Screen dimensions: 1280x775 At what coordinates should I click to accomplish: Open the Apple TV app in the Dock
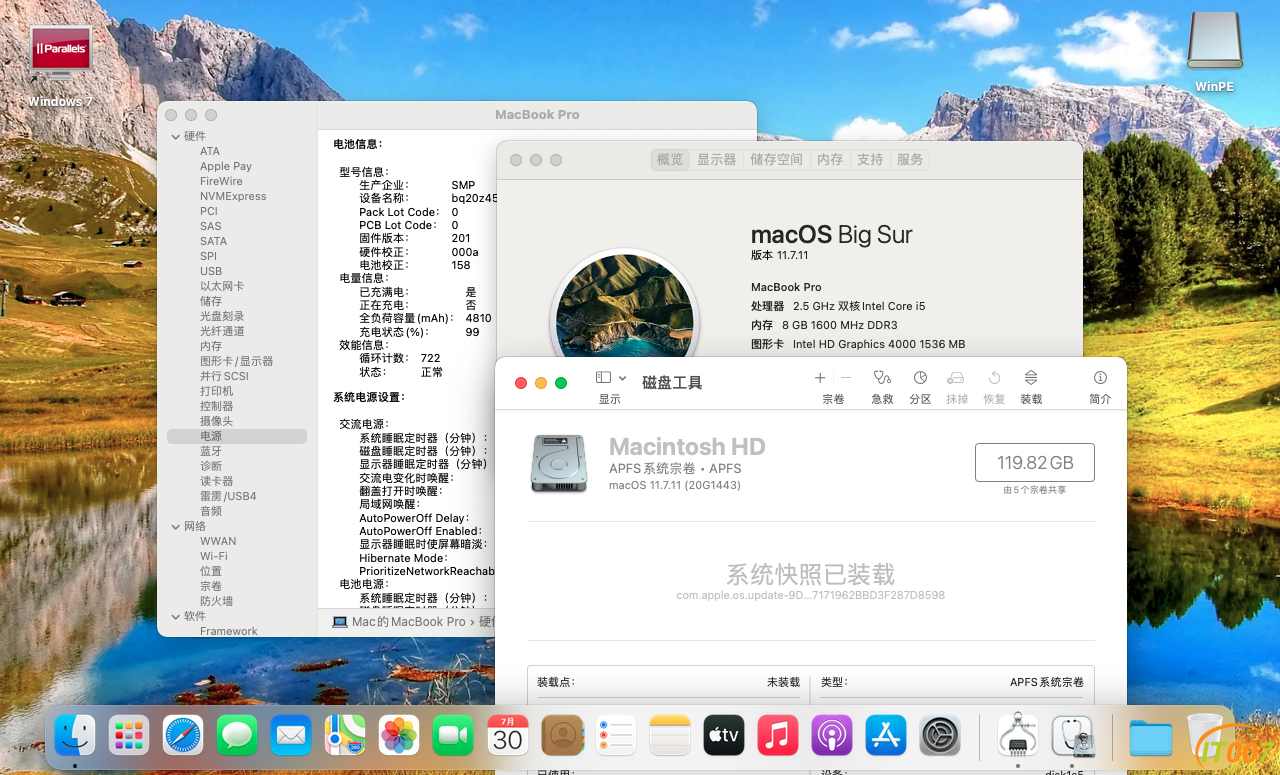[724, 736]
